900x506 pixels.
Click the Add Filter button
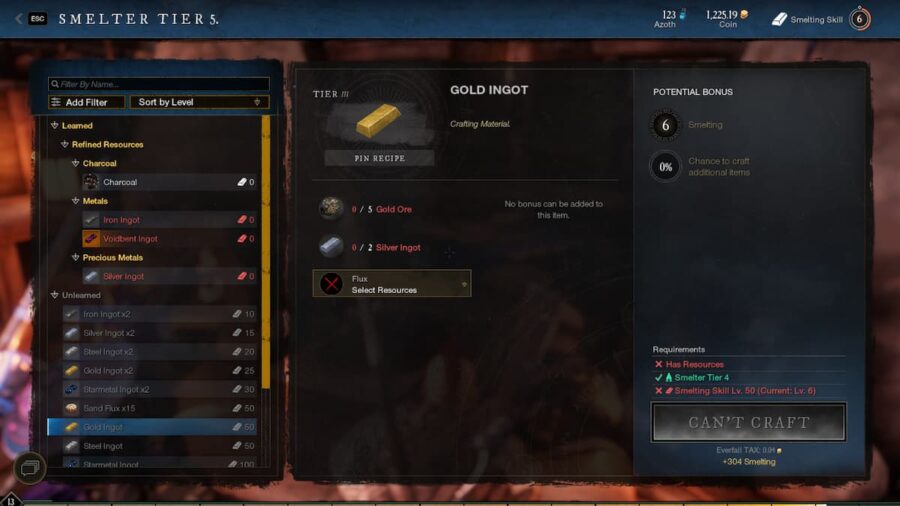pyautogui.click(x=87, y=102)
